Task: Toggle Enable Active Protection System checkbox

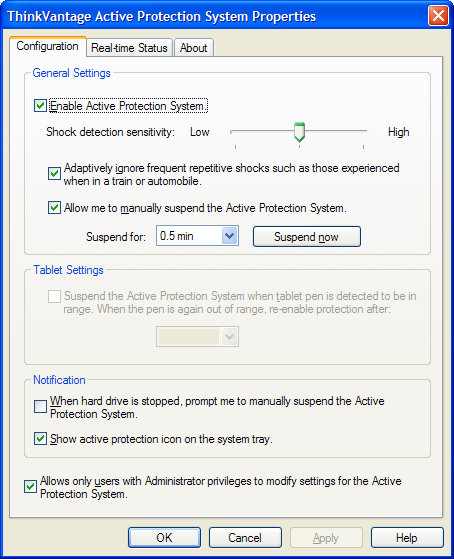Action: coord(40,106)
